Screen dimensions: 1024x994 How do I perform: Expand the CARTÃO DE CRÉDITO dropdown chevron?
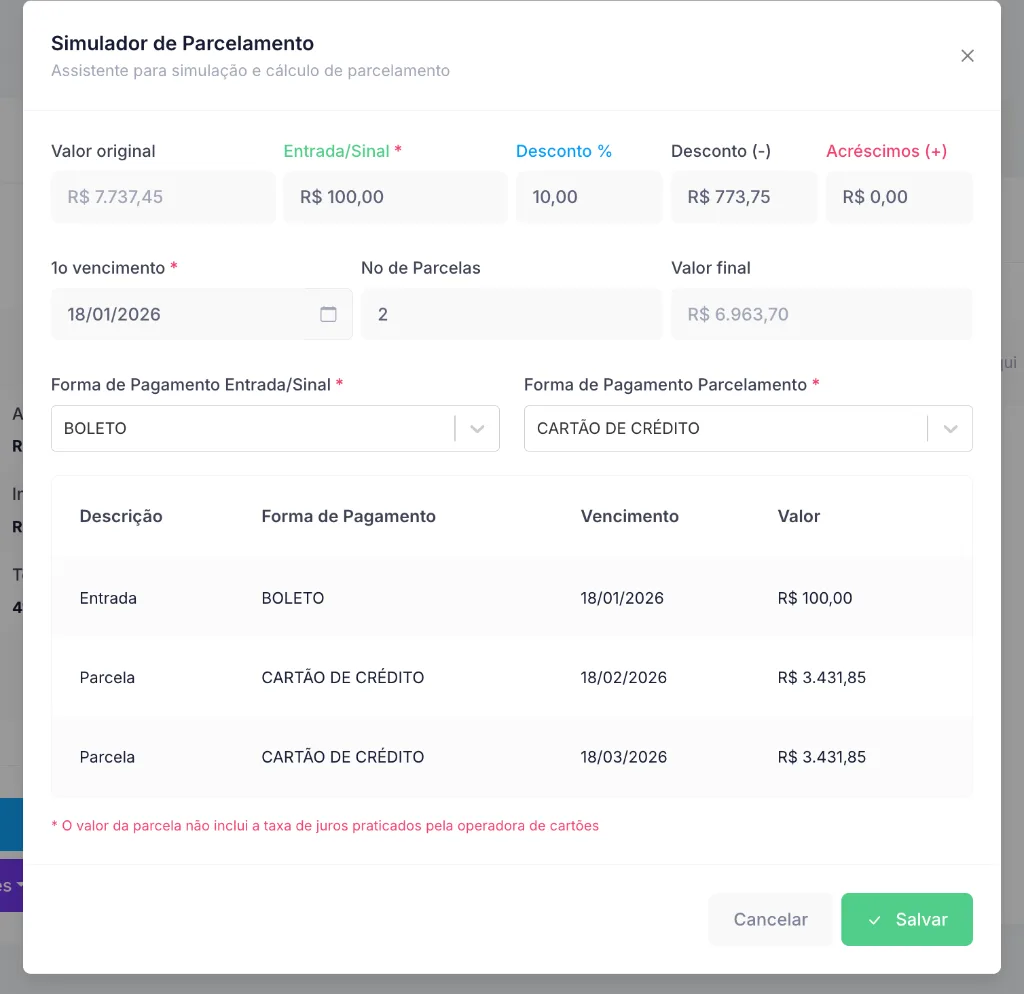tap(950, 429)
